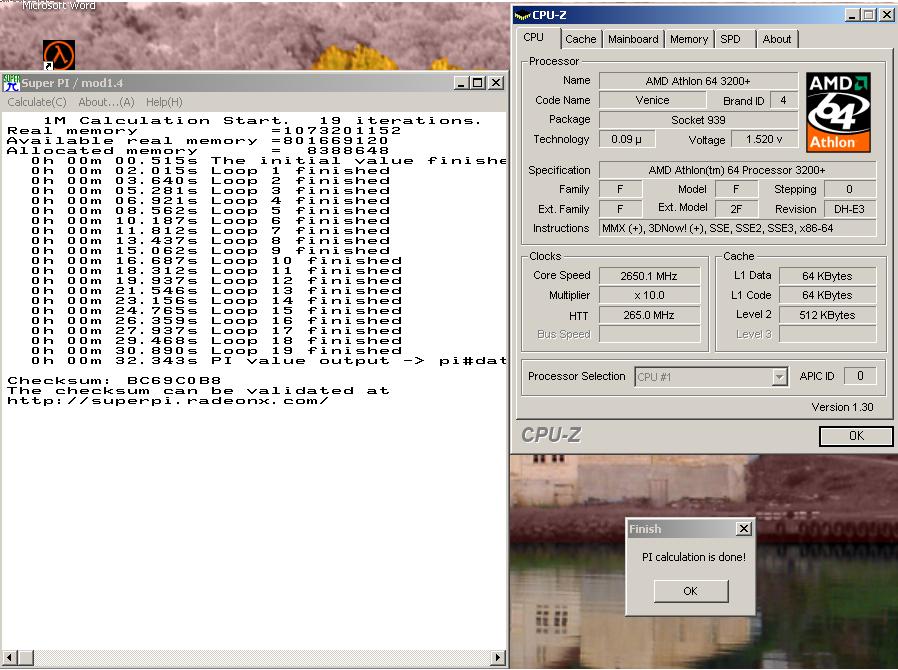Viewport: 898px width, 670px height.
Task: Click the Super PI scrollbar right arrow
Action: tap(498, 657)
